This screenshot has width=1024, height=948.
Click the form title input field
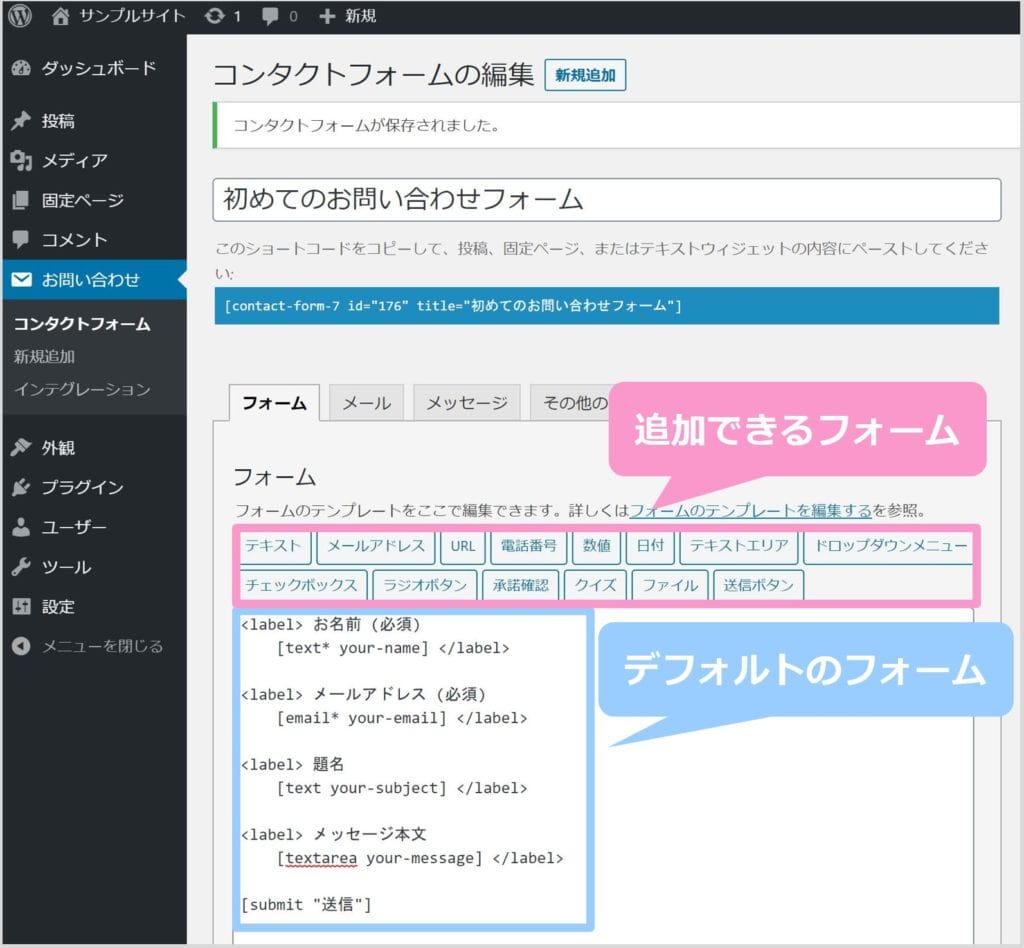[x=607, y=200]
